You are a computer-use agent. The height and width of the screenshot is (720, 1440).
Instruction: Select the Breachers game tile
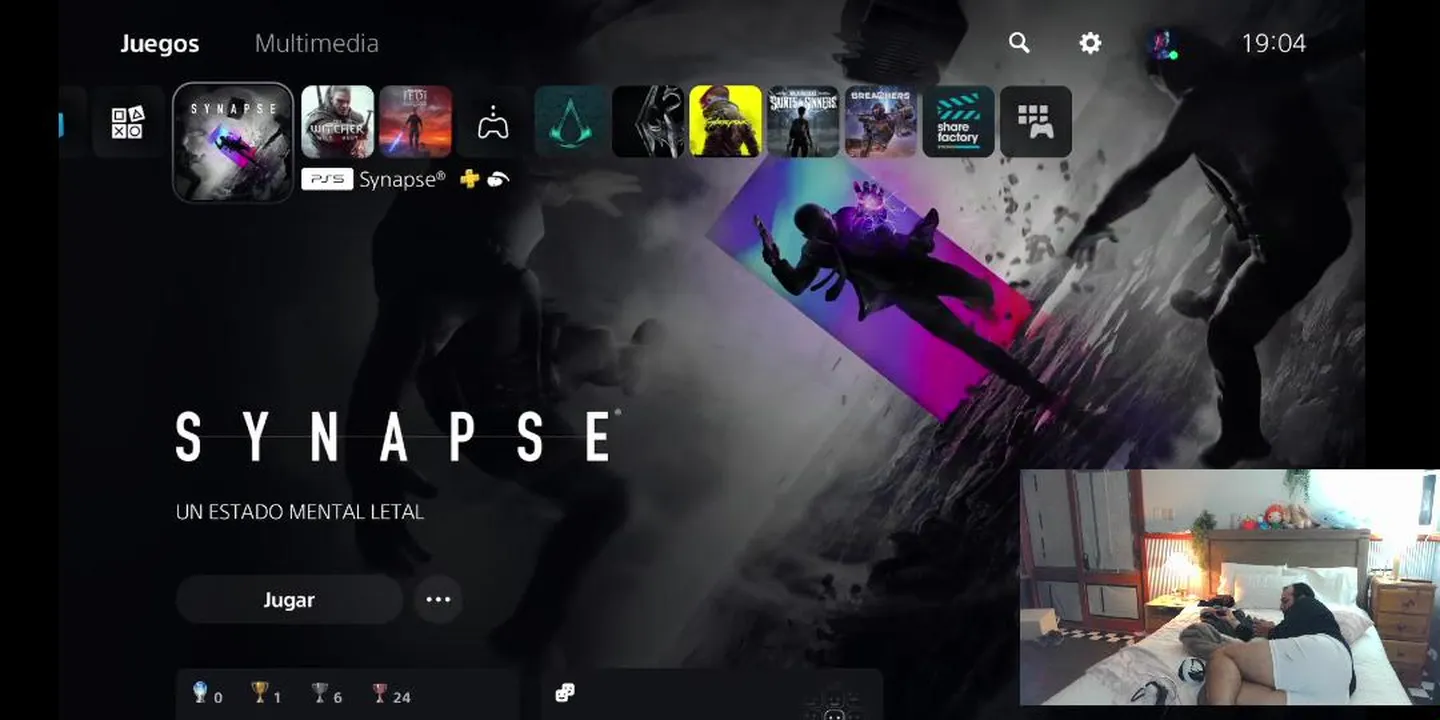coord(881,122)
